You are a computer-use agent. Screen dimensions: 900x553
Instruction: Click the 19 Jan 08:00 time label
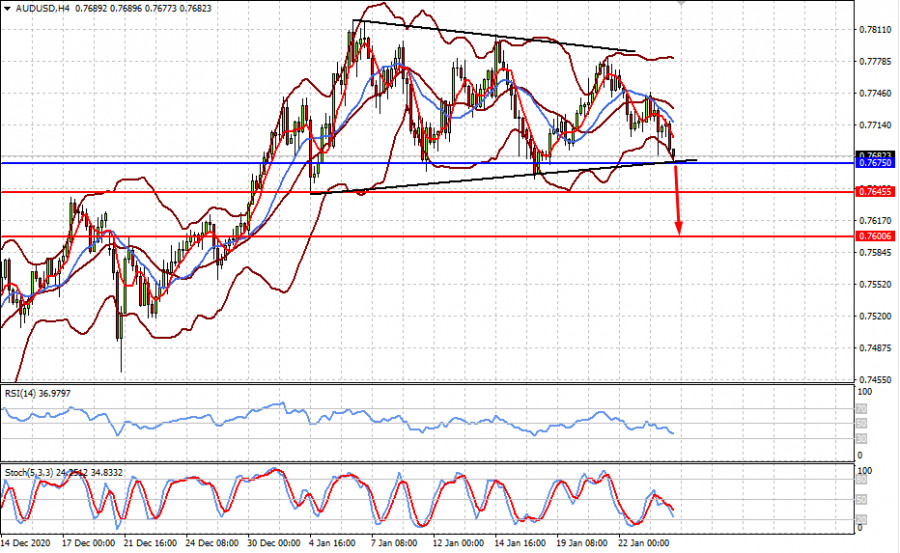coord(582,543)
